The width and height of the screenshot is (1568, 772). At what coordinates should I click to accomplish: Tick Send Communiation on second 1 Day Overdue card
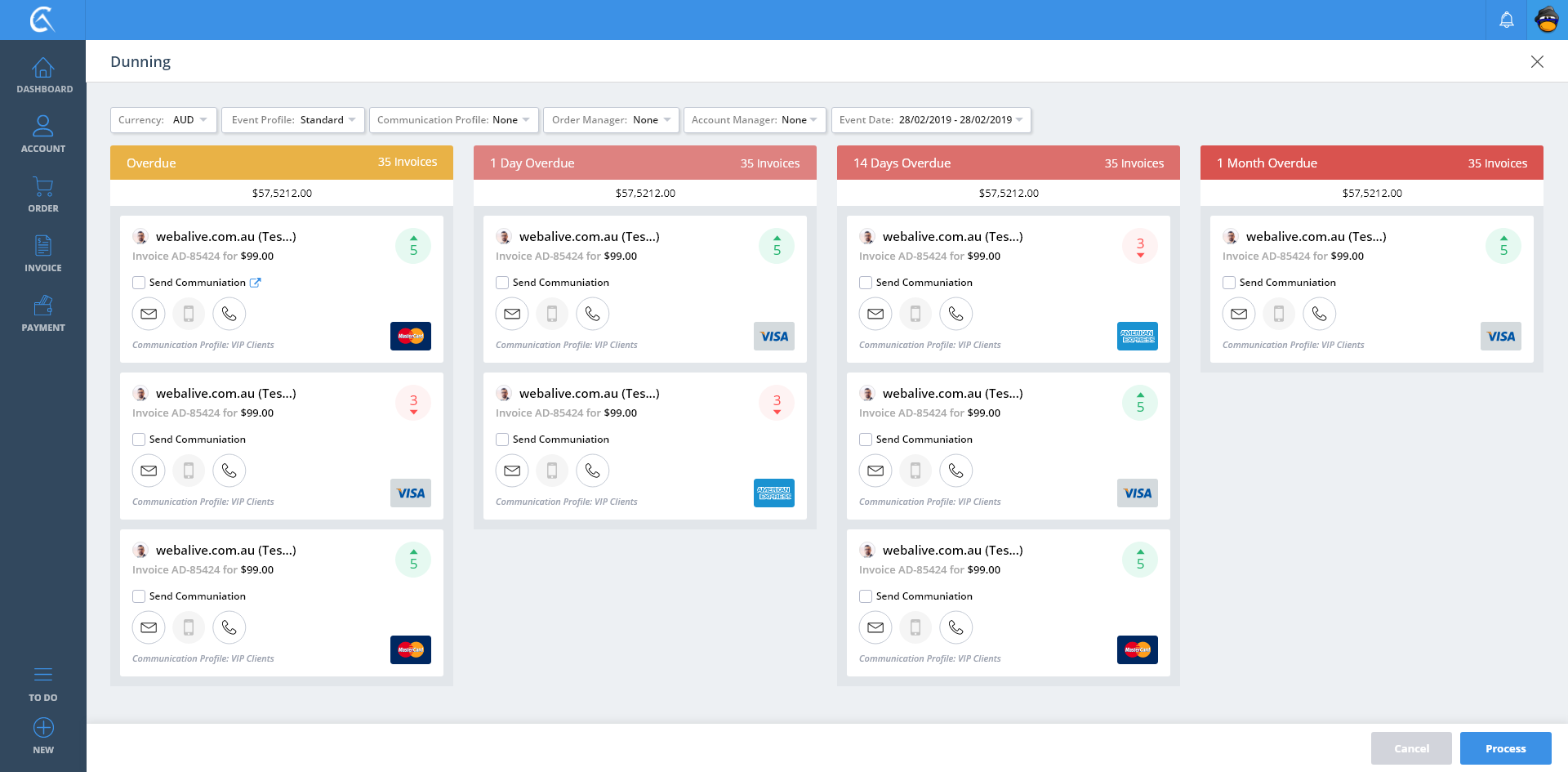click(502, 440)
